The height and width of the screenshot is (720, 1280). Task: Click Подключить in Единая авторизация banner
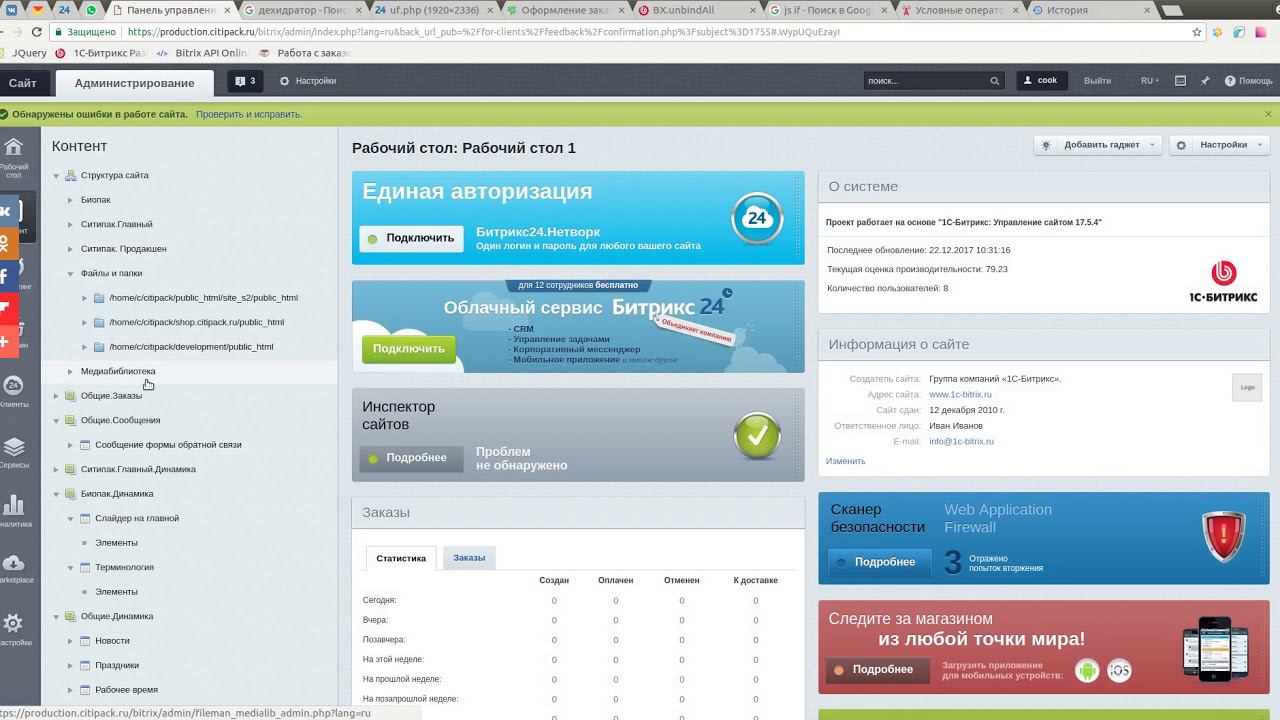[411, 239]
